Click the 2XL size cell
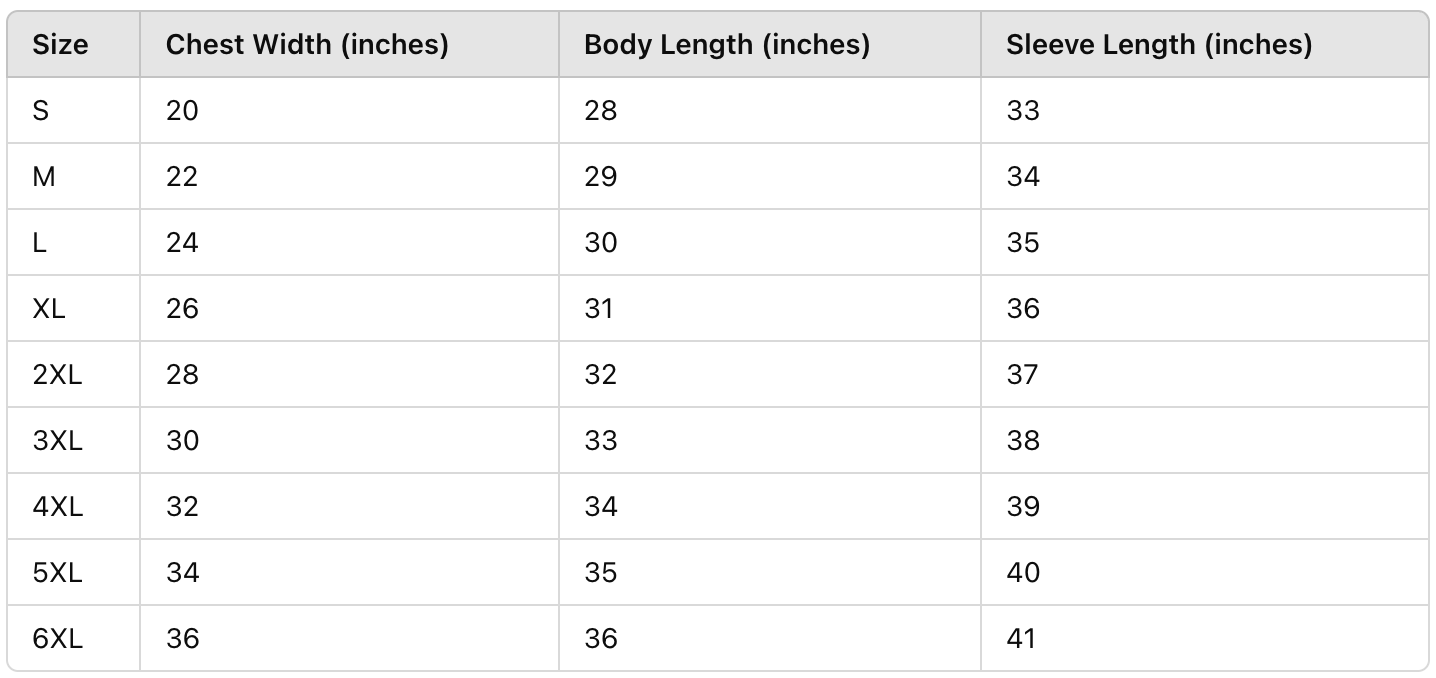The width and height of the screenshot is (1436, 678). [x=58, y=375]
